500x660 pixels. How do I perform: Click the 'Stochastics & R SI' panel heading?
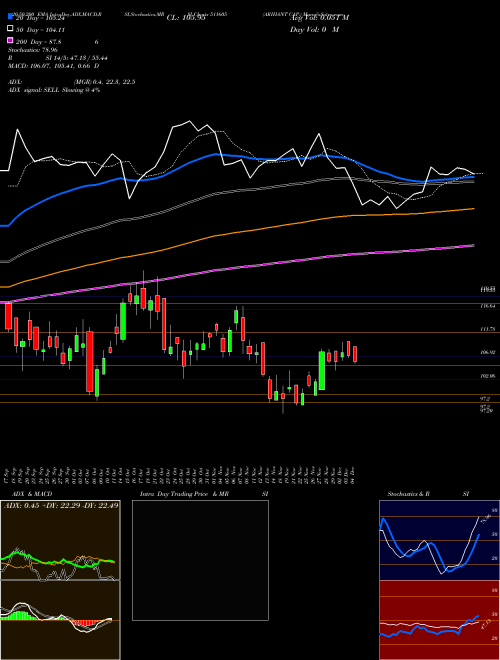click(428, 494)
